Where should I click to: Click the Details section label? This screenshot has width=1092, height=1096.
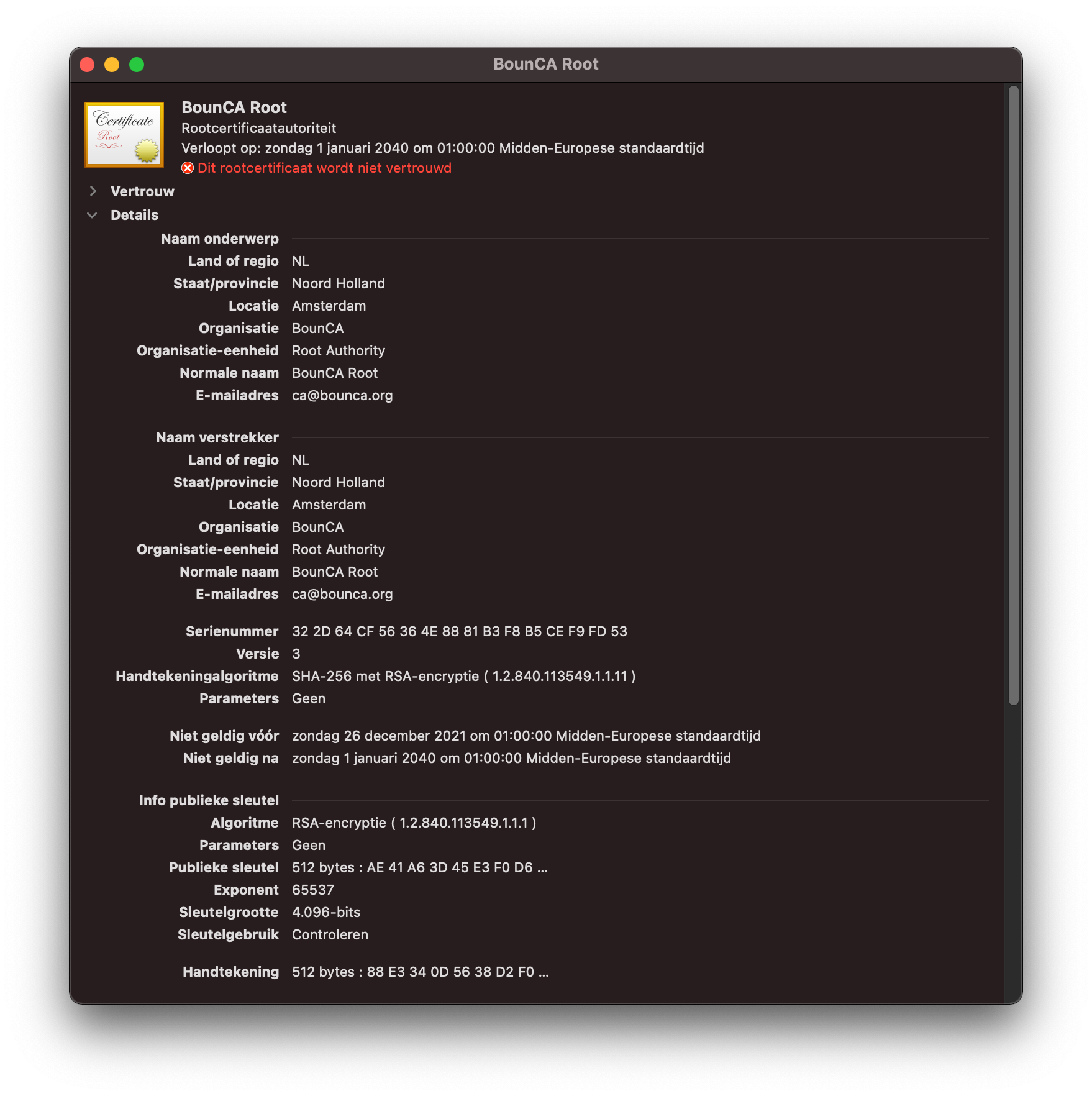click(134, 215)
